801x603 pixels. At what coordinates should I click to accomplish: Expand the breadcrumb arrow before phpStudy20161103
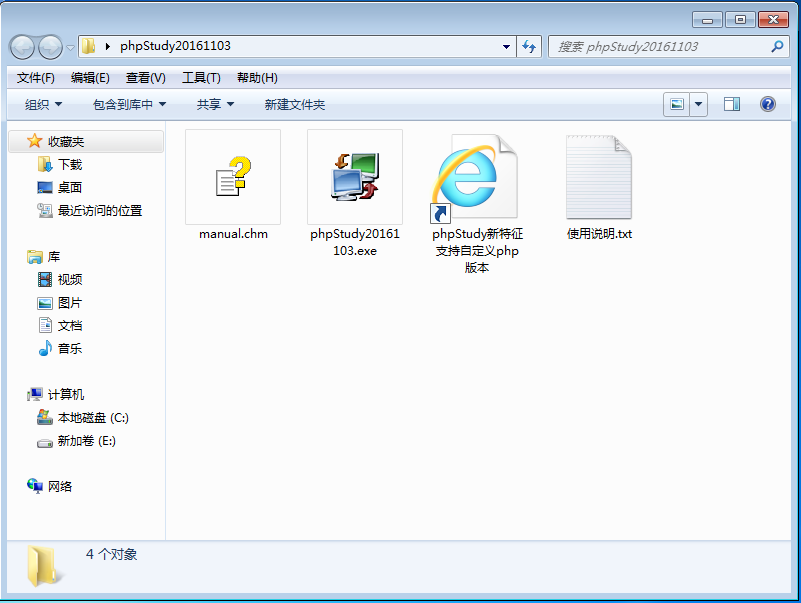107,46
